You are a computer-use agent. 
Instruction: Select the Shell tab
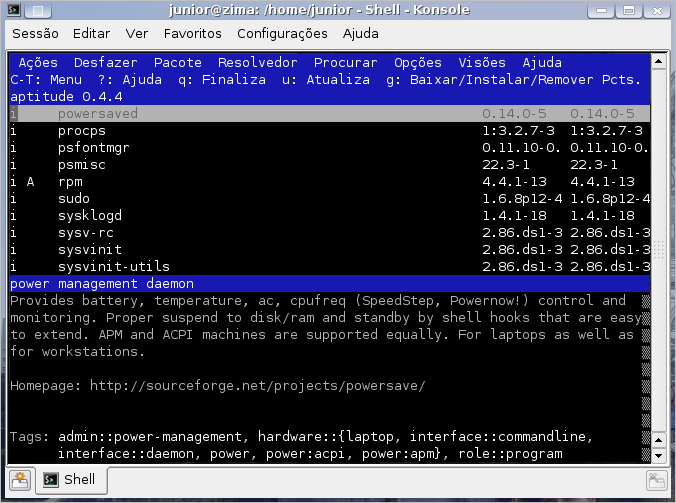pos(71,479)
